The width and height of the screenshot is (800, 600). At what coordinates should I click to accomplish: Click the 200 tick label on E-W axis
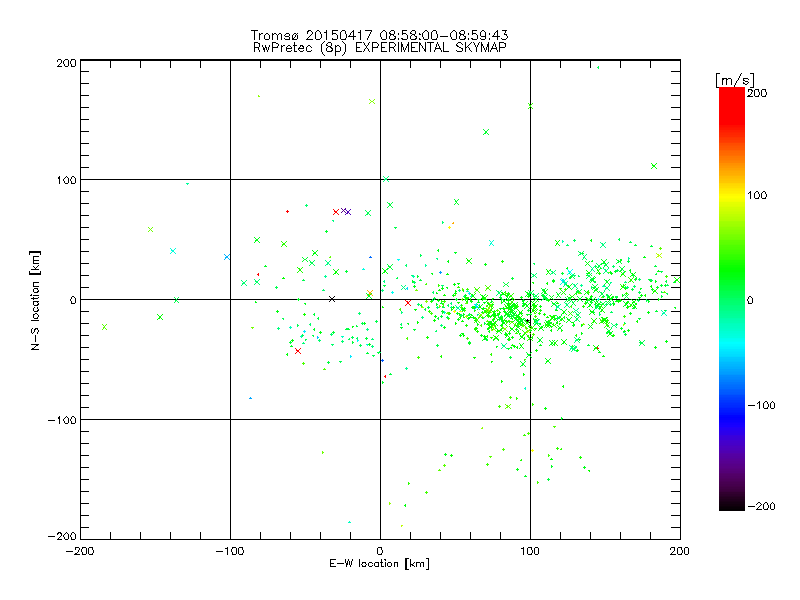point(680,551)
